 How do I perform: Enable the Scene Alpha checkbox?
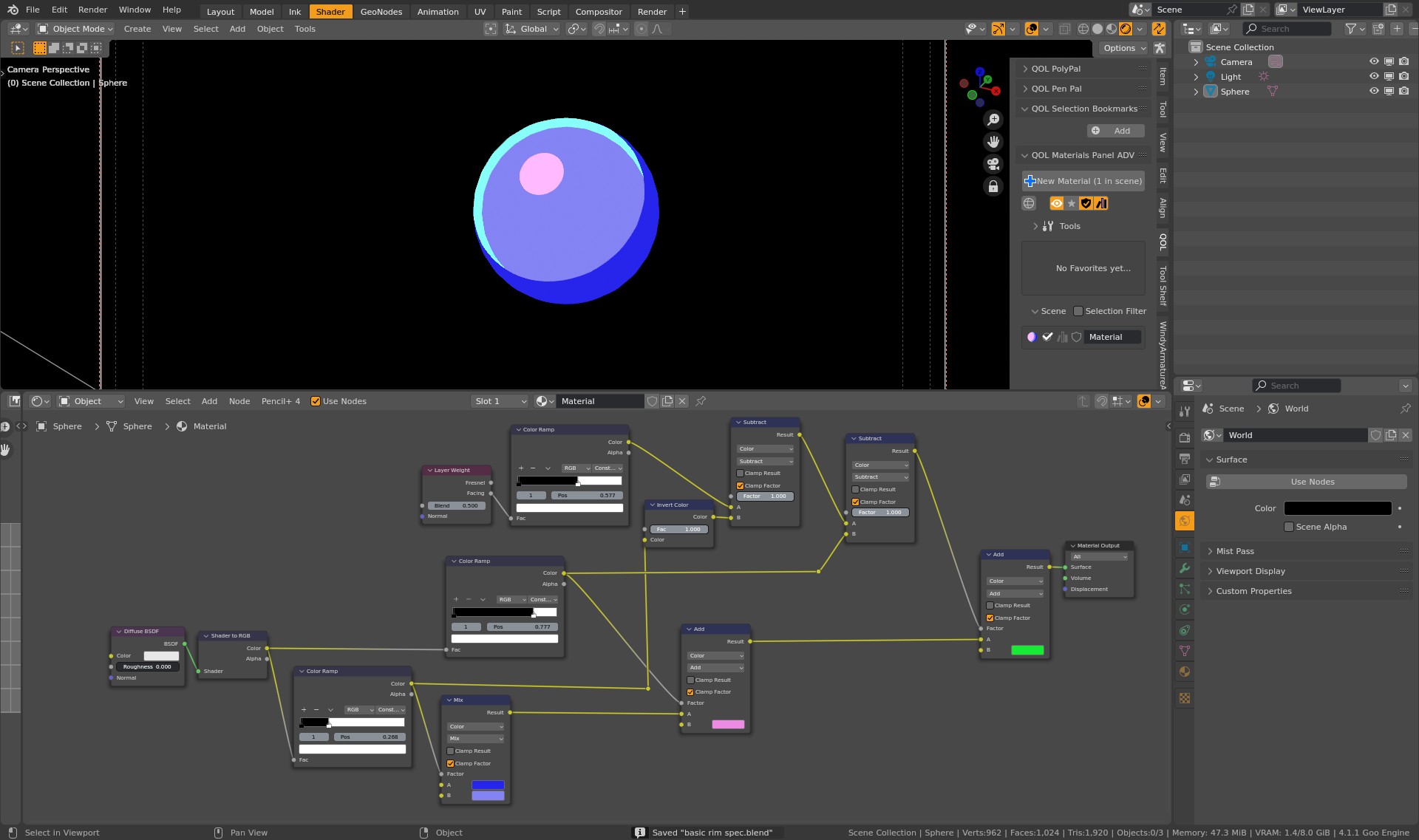tap(1289, 527)
